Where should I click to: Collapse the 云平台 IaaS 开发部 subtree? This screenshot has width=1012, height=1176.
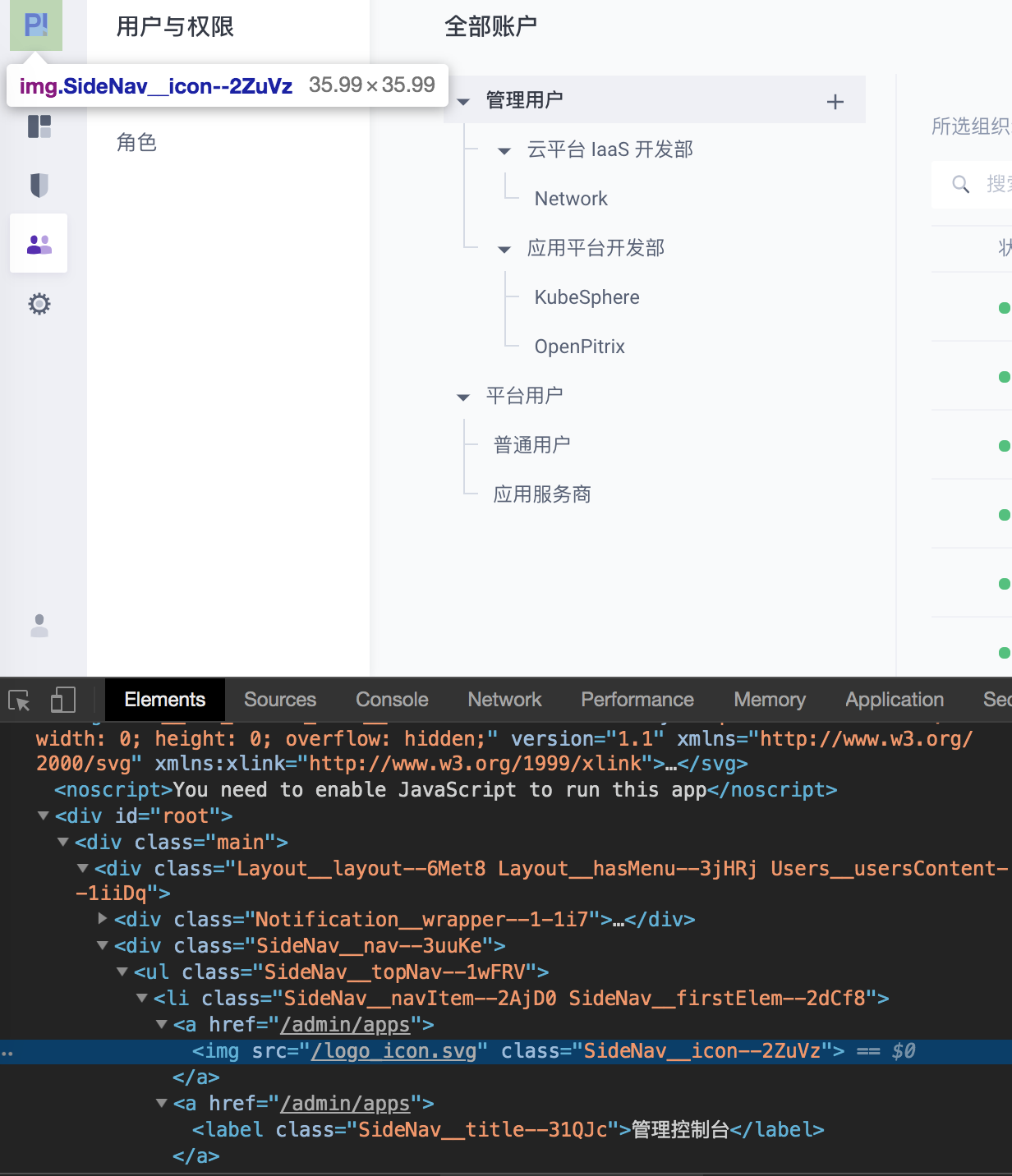pos(503,150)
